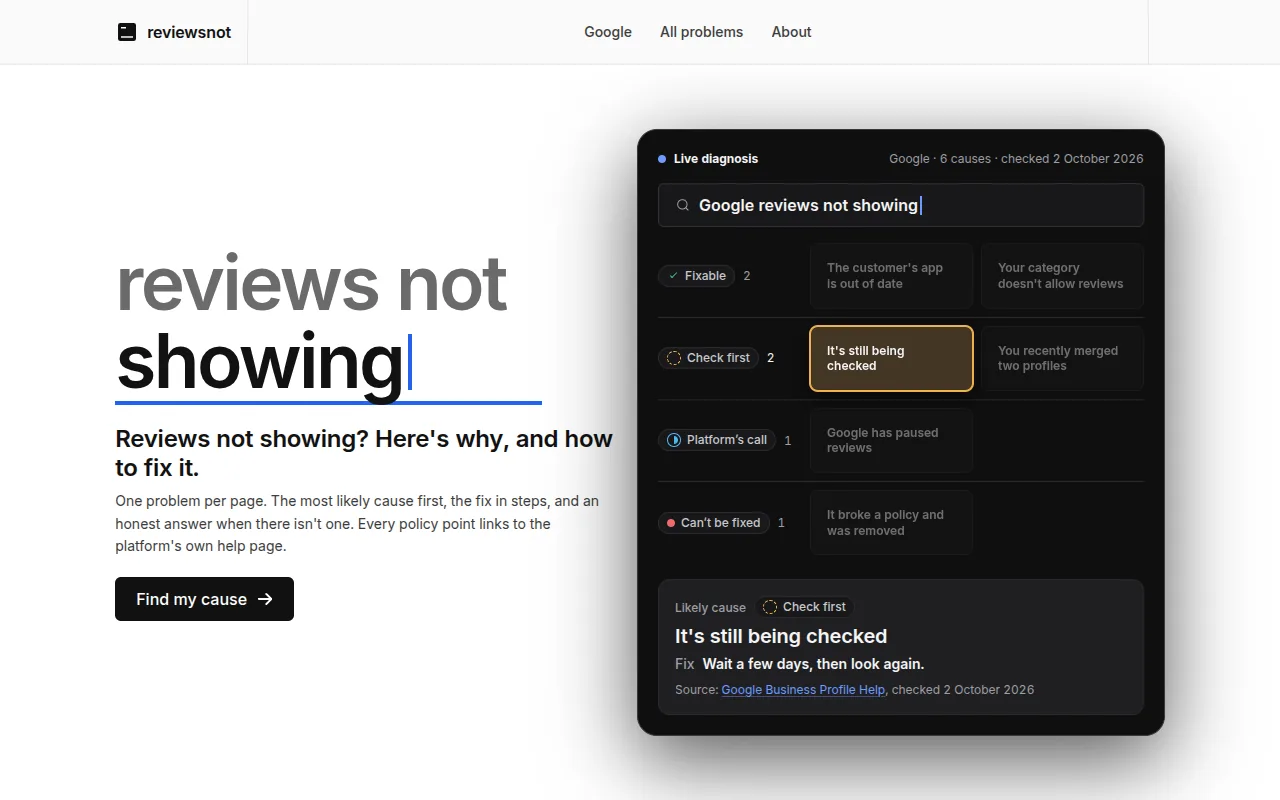Click the Live diagnosis label
Viewport: 1280px width, 800px height.
click(716, 159)
